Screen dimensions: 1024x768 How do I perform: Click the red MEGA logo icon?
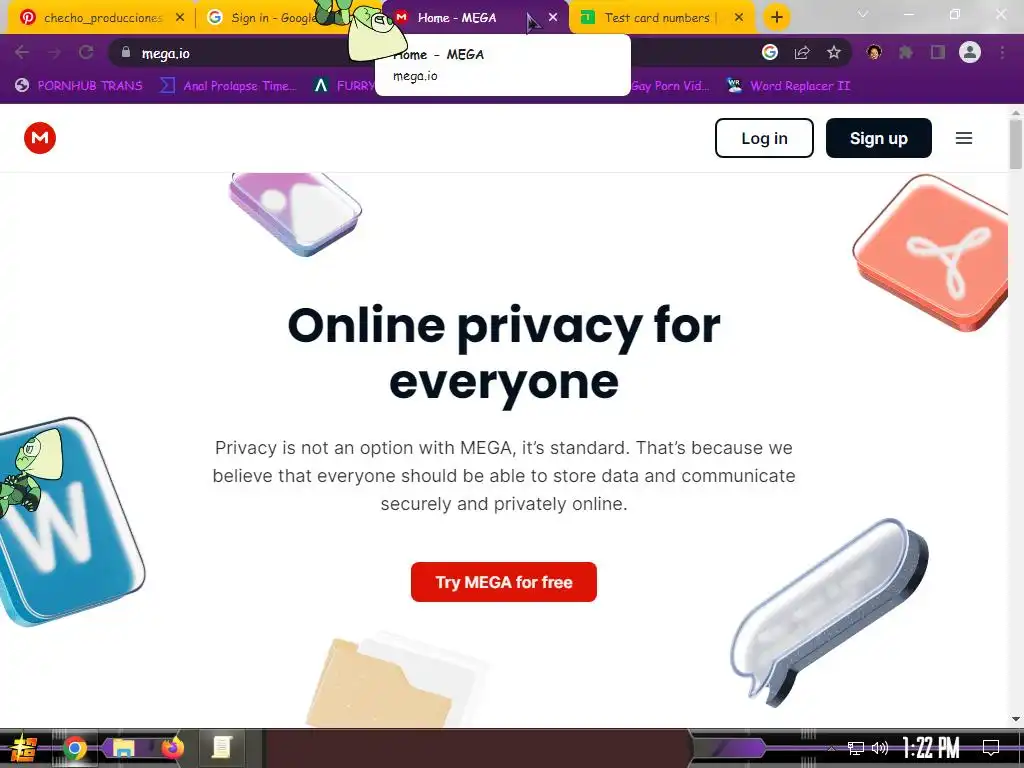40,138
